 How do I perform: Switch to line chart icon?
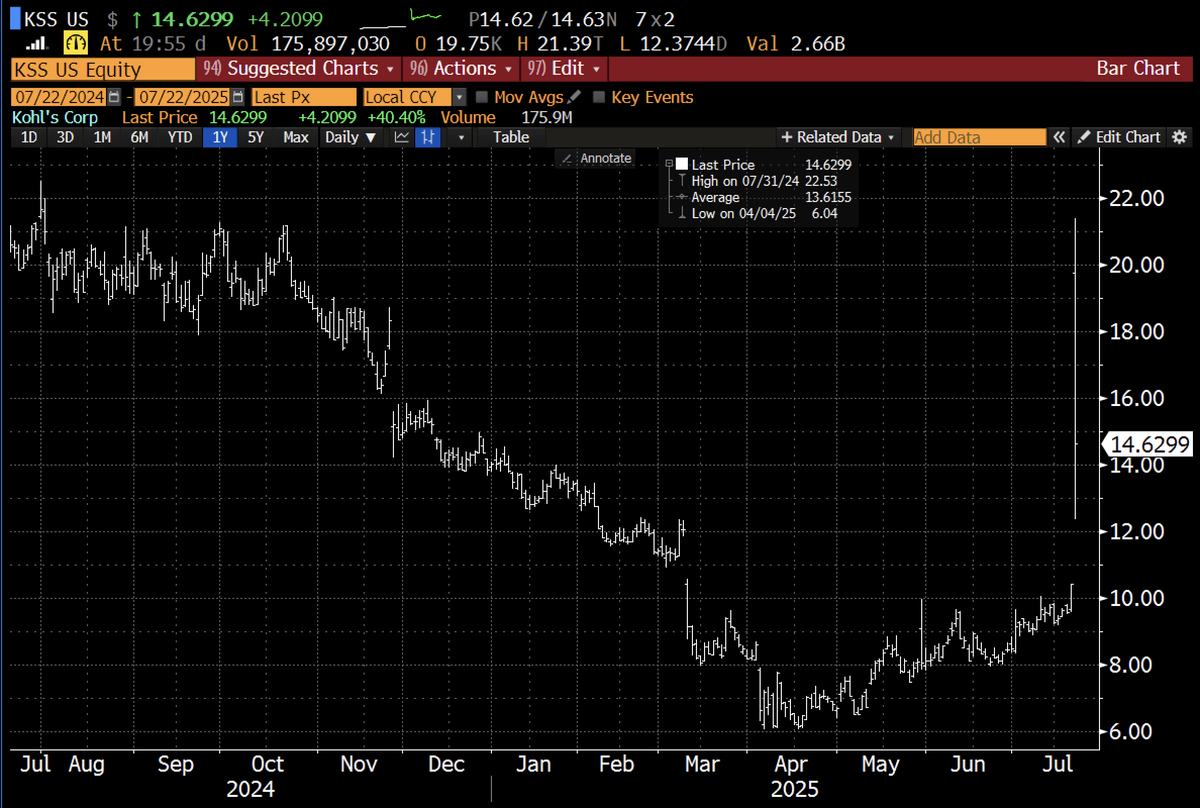coord(402,137)
